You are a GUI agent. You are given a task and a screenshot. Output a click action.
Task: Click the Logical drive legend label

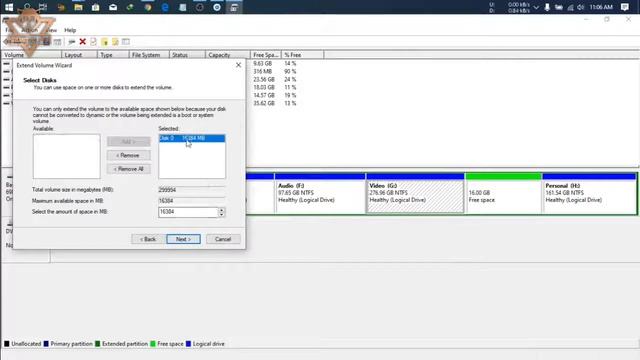[x=209, y=344]
